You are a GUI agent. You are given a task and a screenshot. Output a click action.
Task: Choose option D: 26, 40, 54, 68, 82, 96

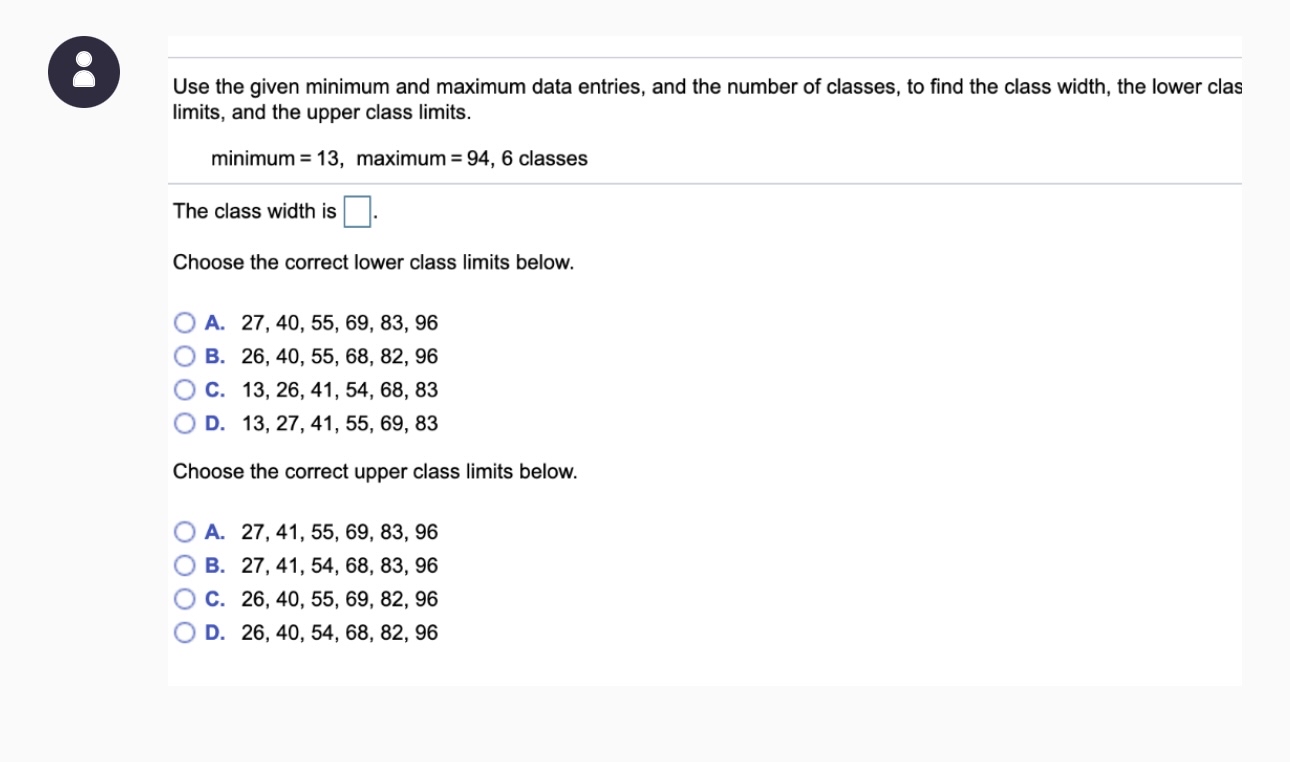(184, 632)
